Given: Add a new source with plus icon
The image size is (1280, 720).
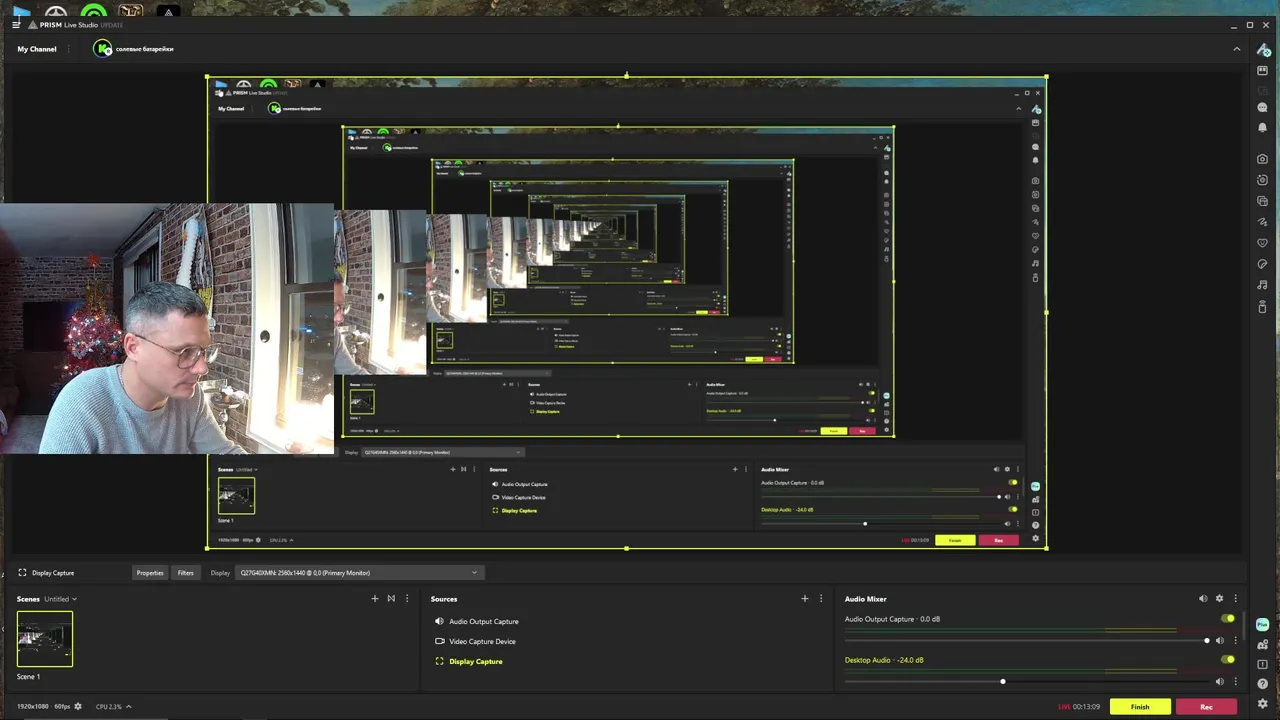Looking at the screenshot, I should [804, 599].
